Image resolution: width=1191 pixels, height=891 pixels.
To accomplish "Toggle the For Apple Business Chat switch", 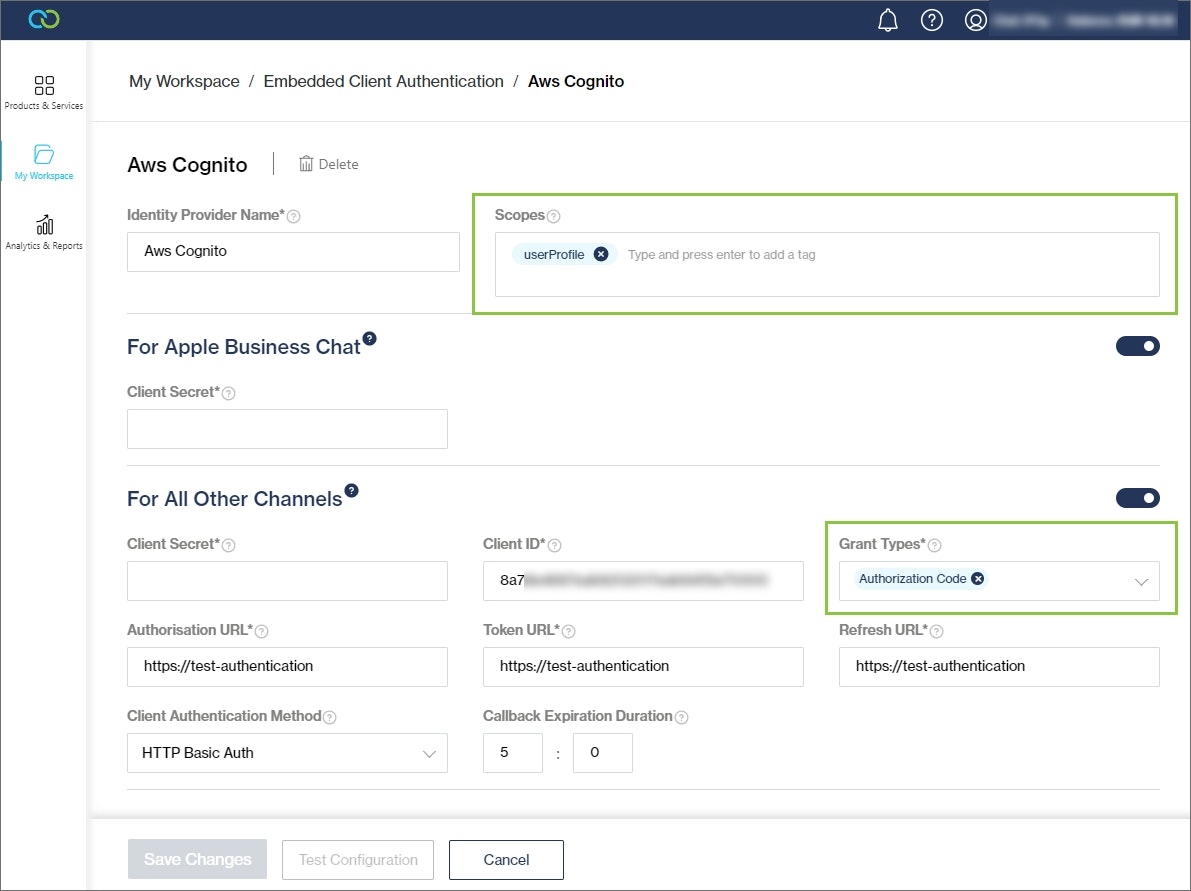I will 1137,346.
